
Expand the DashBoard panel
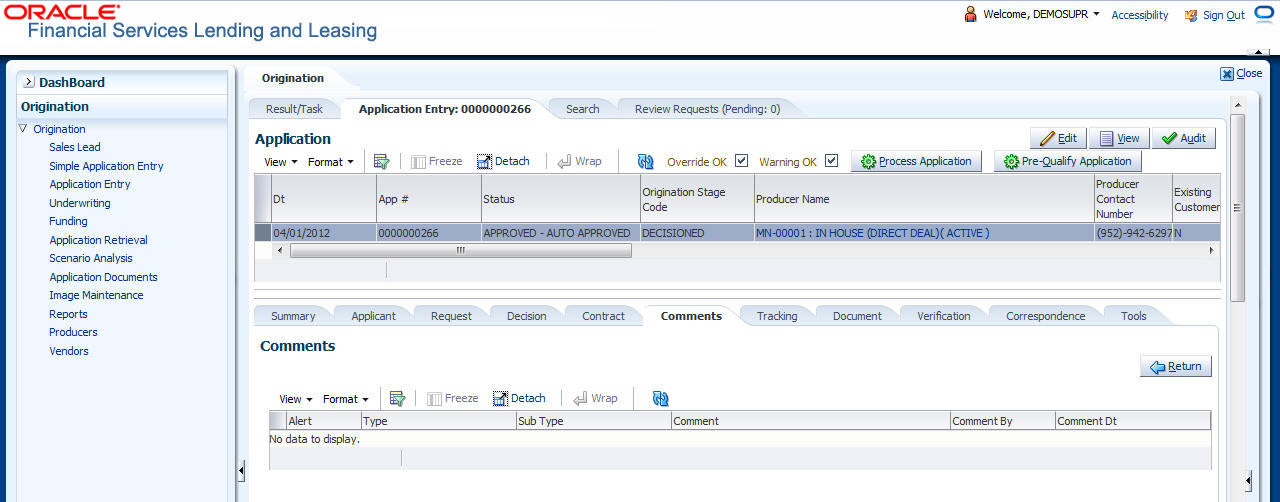[29, 82]
